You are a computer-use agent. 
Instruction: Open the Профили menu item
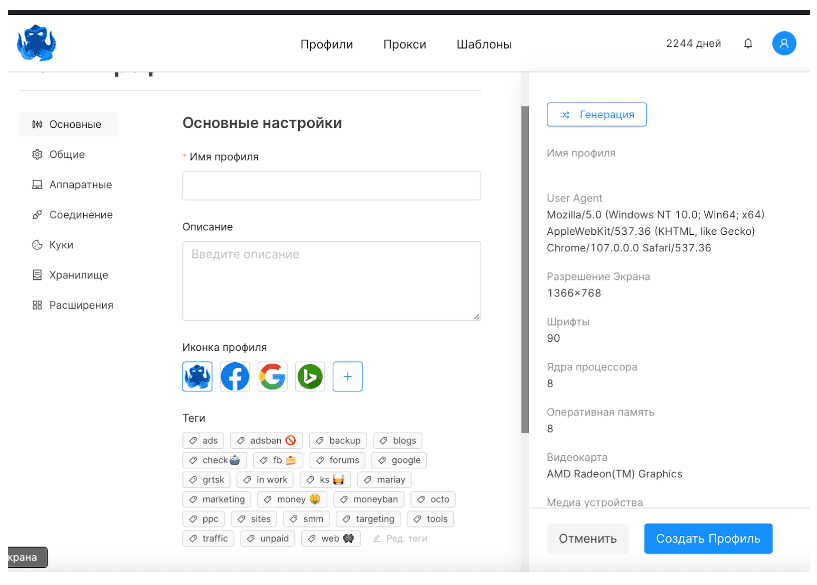tap(326, 44)
